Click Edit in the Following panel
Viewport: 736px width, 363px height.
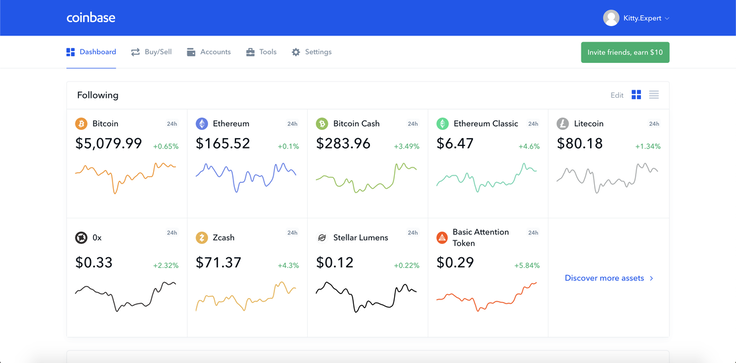617,95
